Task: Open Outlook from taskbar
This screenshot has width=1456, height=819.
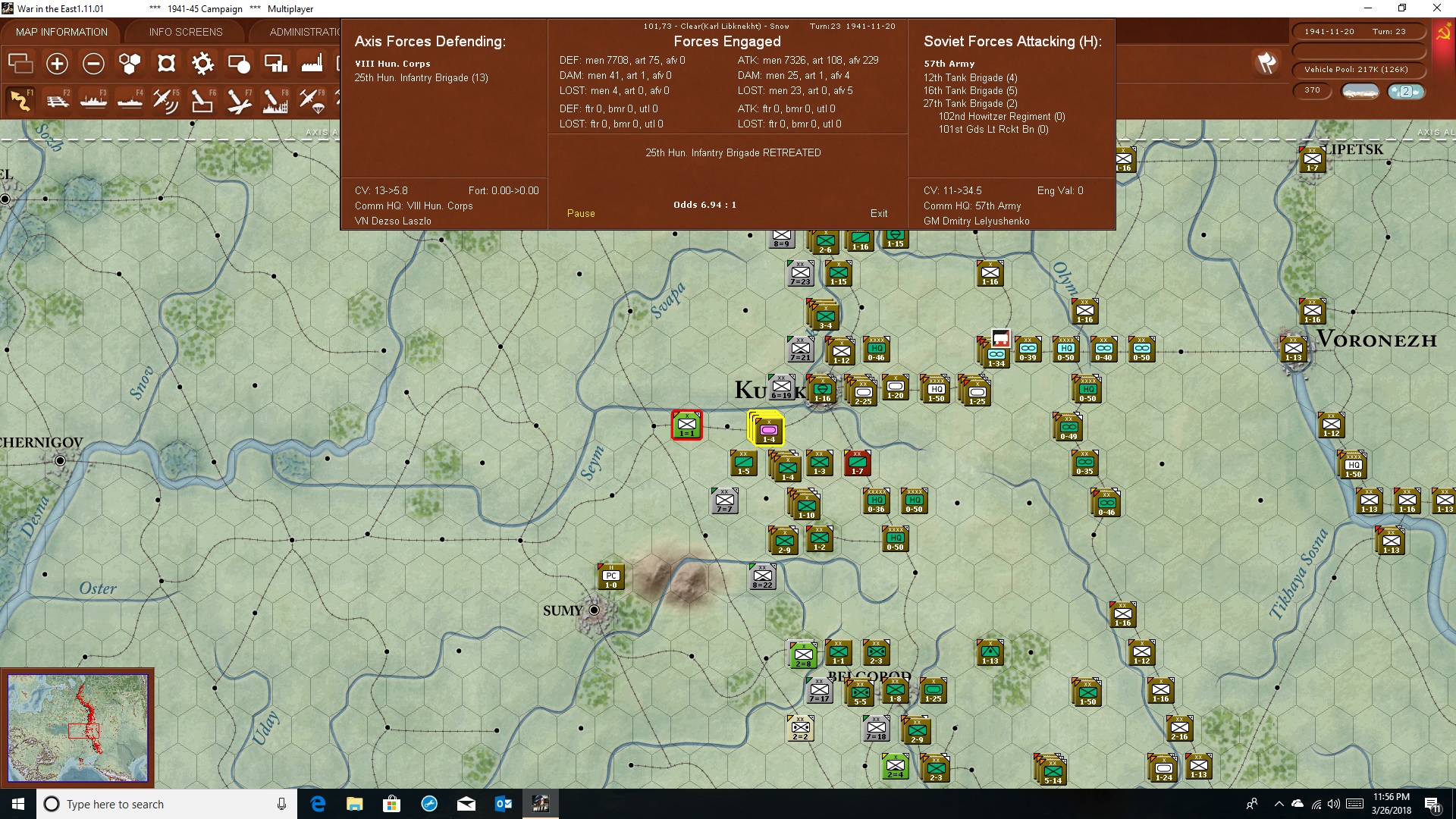Action: pyautogui.click(x=504, y=804)
